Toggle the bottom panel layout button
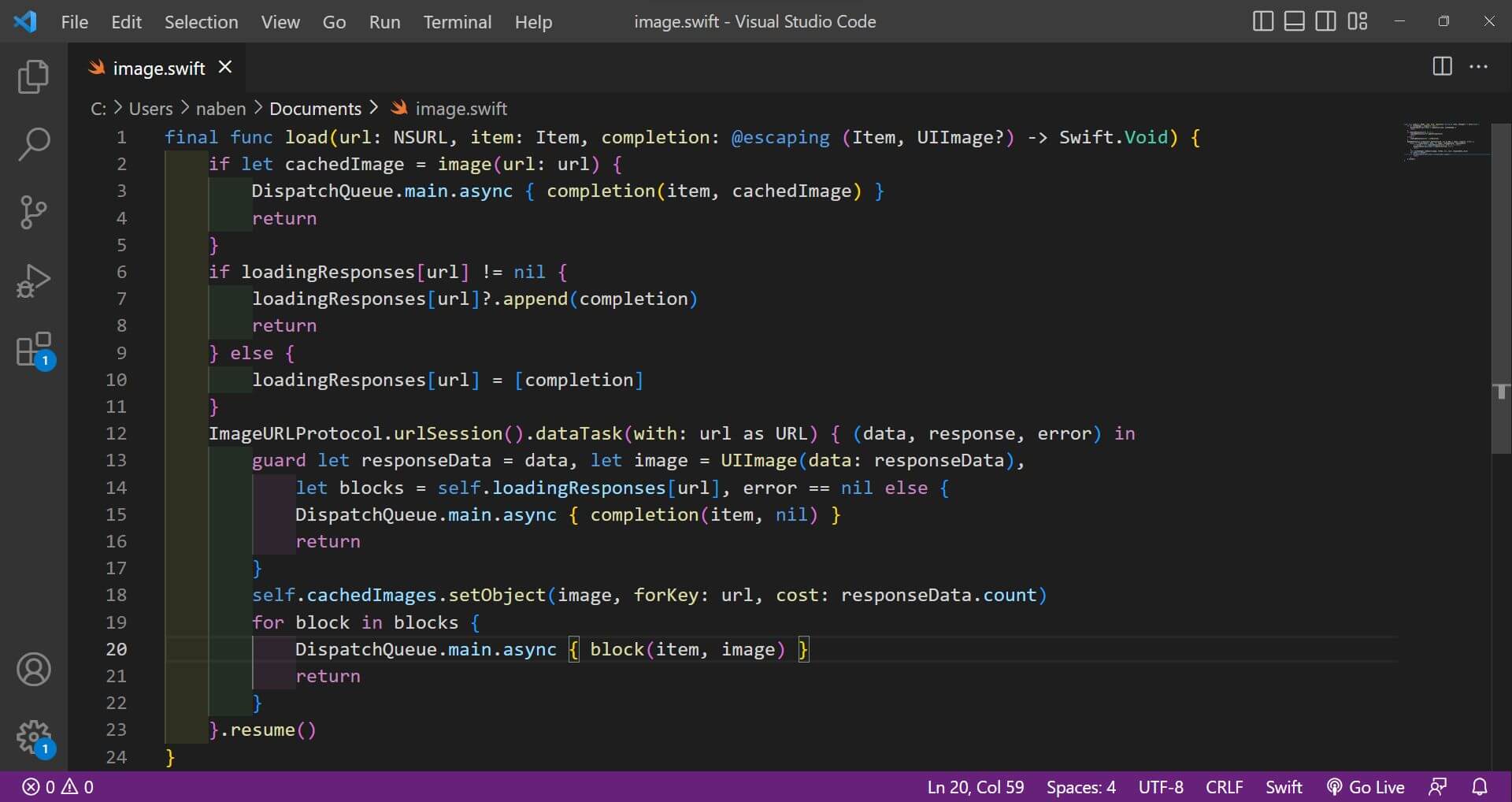Screen dimensions: 1512x802 (1294, 21)
